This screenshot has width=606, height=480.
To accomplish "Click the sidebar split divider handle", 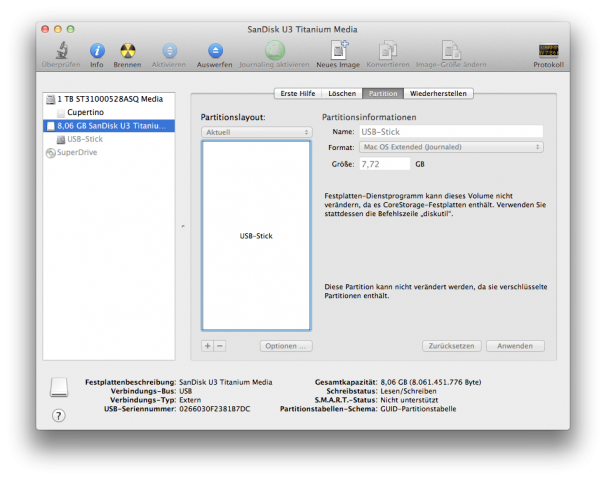I will point(183,226).
